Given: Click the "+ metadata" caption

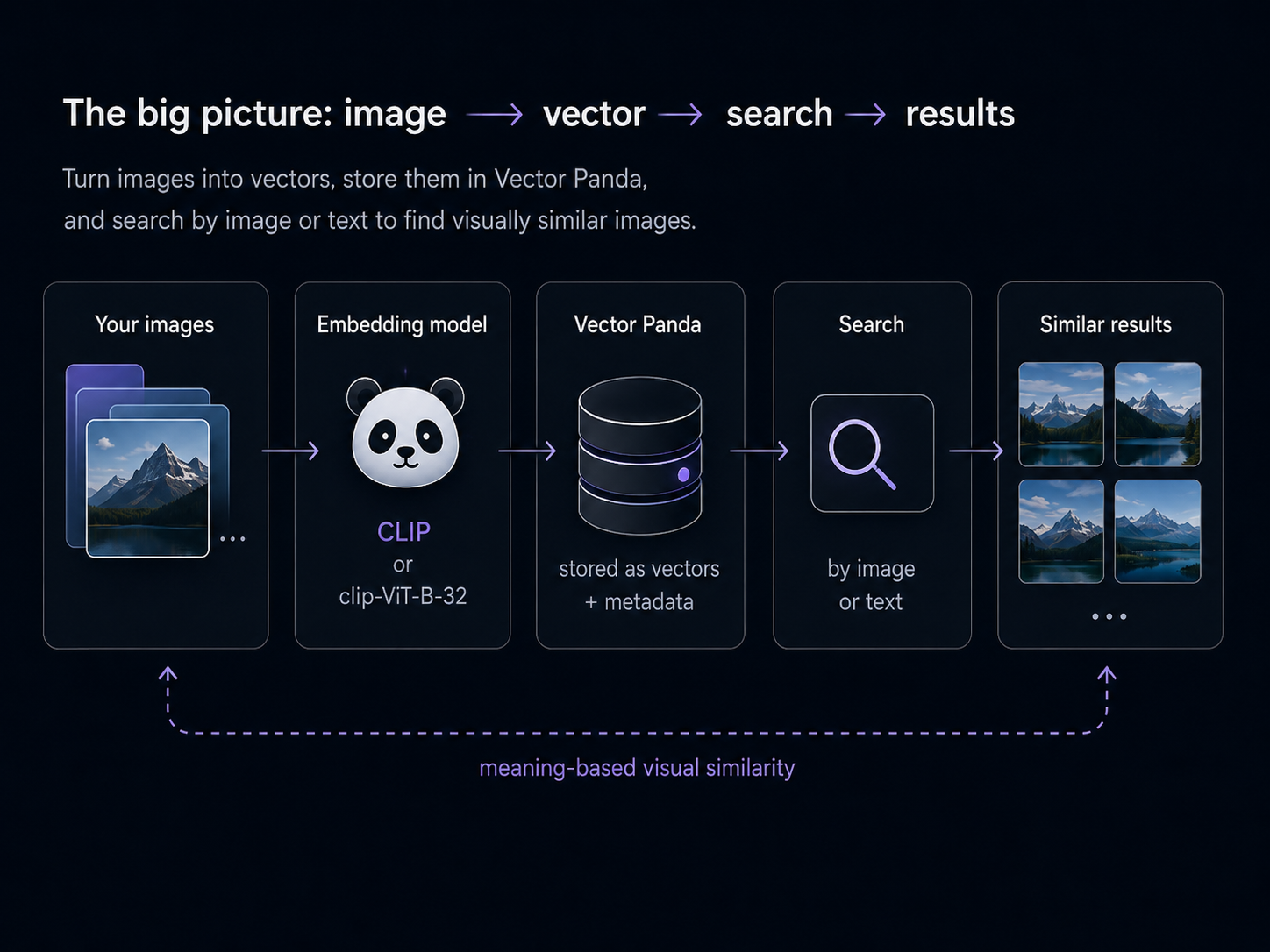Looking at the screenshot, I should pyautogui.click(x=639, y=602).
